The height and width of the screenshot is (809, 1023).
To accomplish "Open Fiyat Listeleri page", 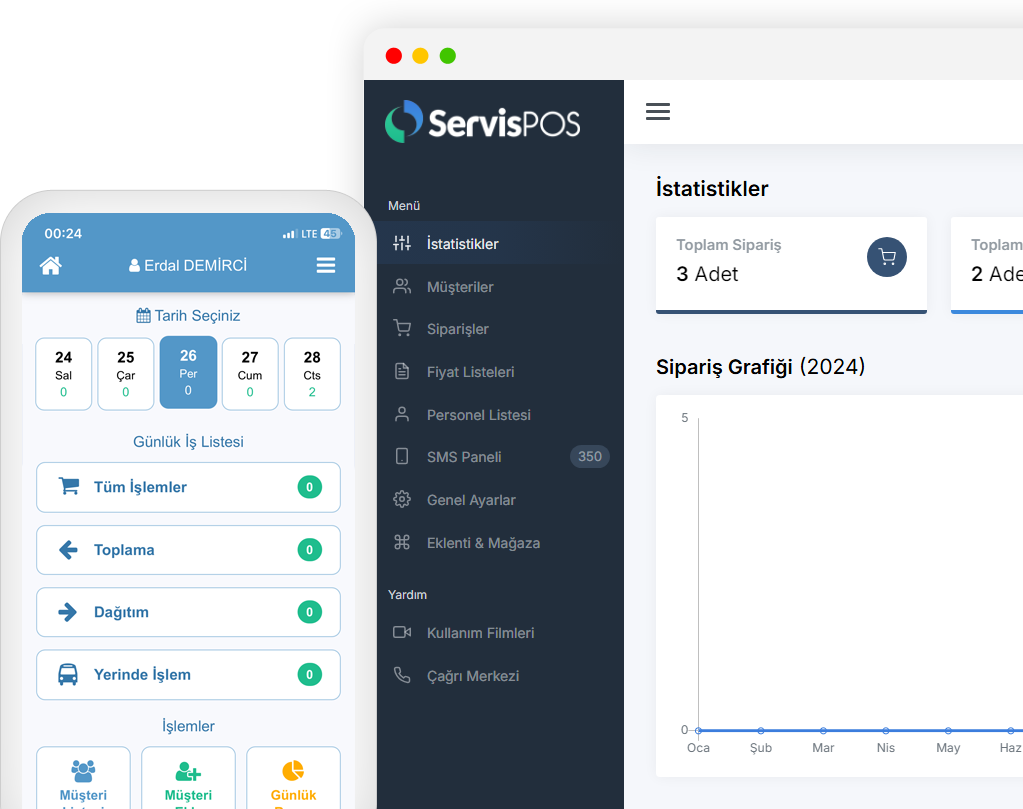I will click(x=470, y=372).
